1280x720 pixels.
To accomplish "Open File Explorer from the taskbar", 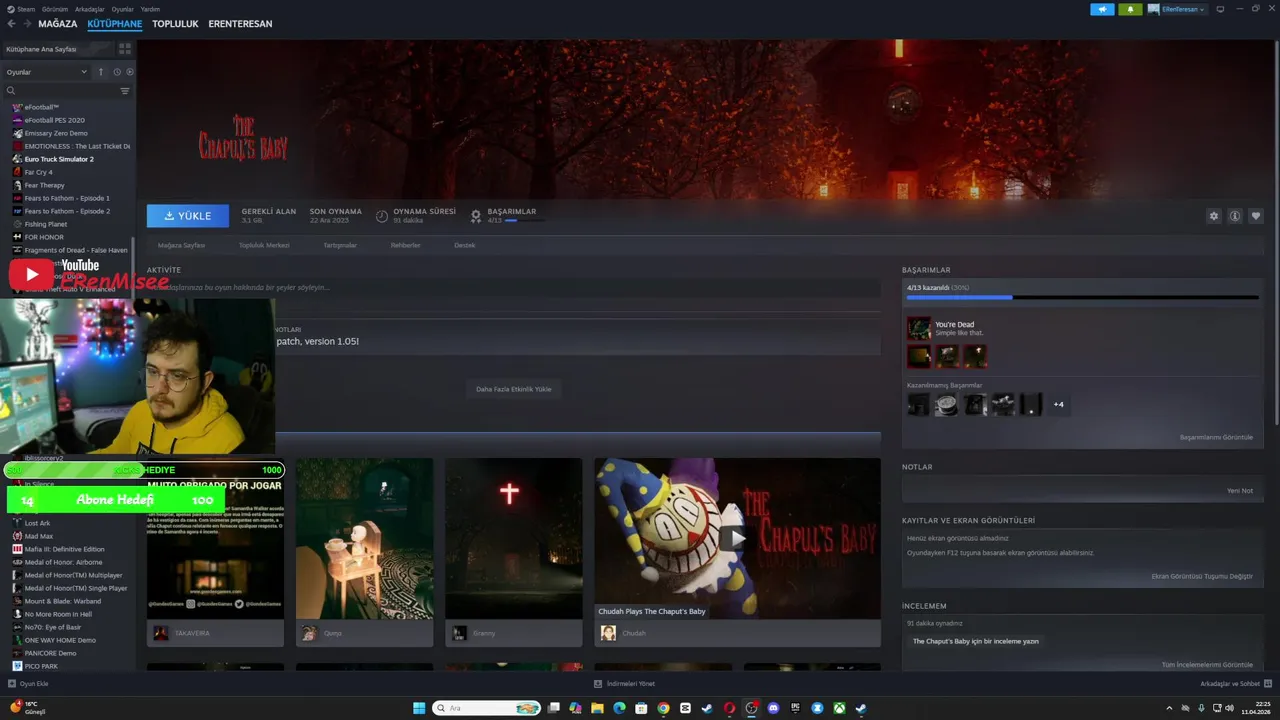I will click(x=597, y=708).
